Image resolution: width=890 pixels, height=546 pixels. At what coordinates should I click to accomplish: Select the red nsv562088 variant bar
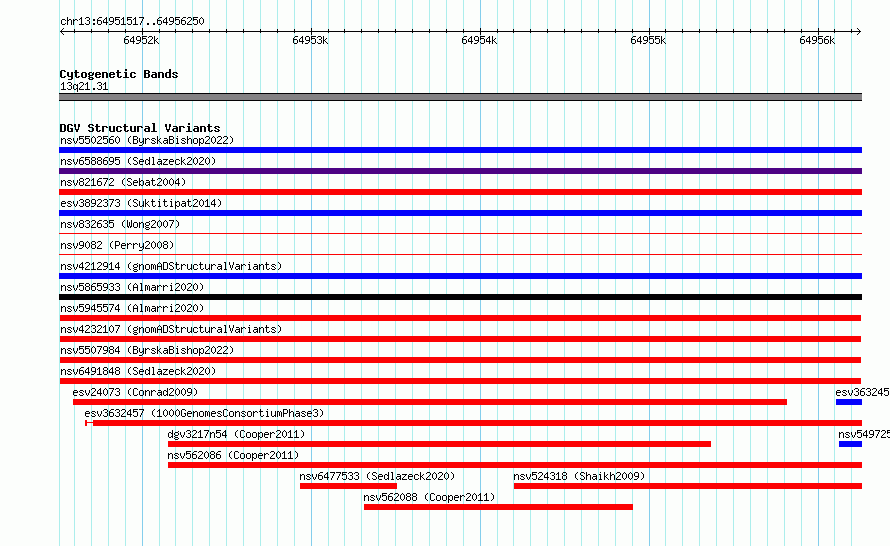[498, 507]
